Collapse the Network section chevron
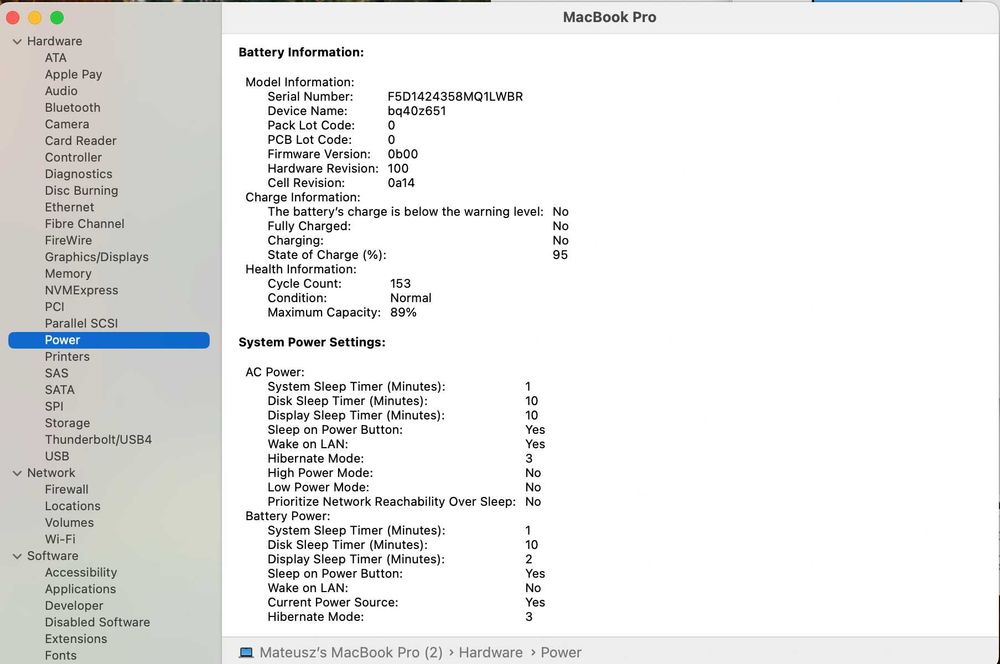The image size is (1000, 664). (17, 473)
